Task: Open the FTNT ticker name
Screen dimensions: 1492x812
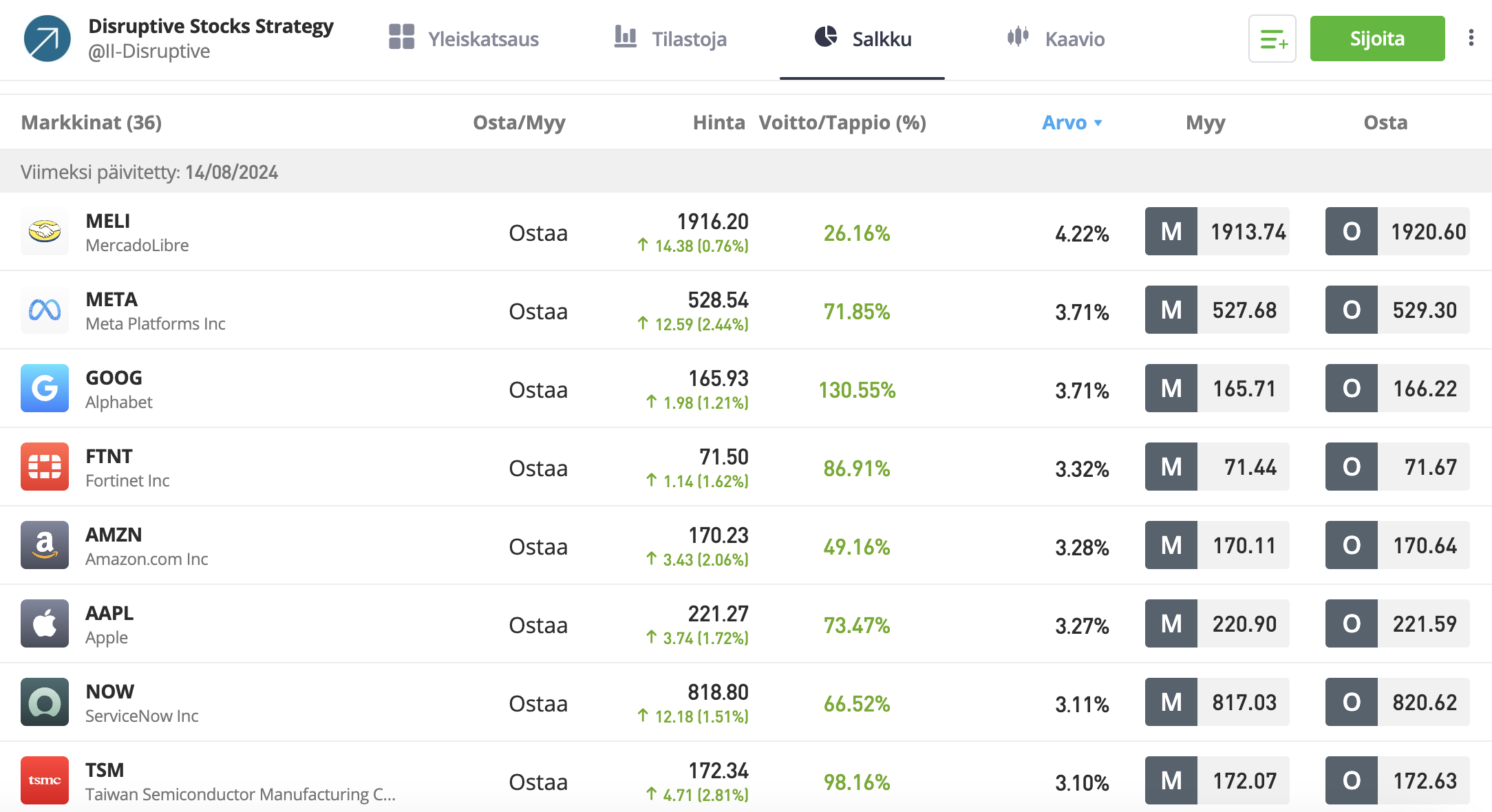Action: pyautogui.click(x=109, y=456)
